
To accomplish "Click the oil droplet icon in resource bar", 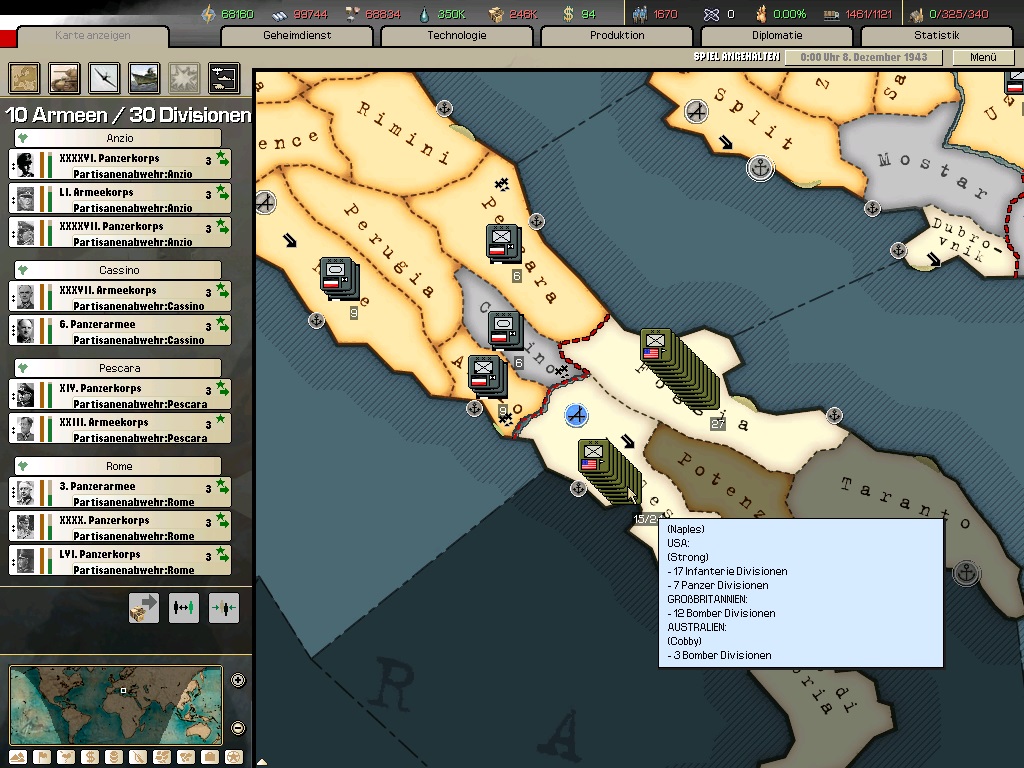I will (x=424, y=14).
